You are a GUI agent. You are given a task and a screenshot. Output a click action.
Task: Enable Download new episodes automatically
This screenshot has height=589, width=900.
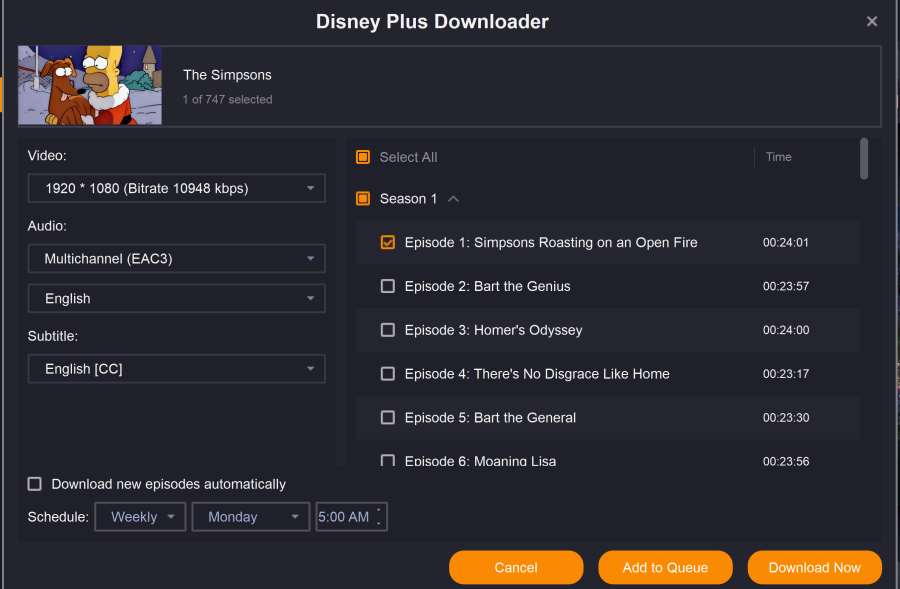(35, 484)
